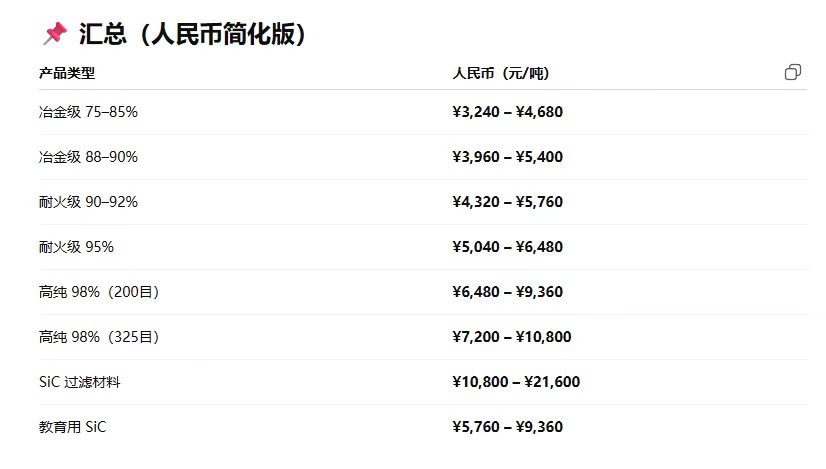826x469 pixels.
Task: Select the 耐火级 90–92% row label
Action: 88,202
